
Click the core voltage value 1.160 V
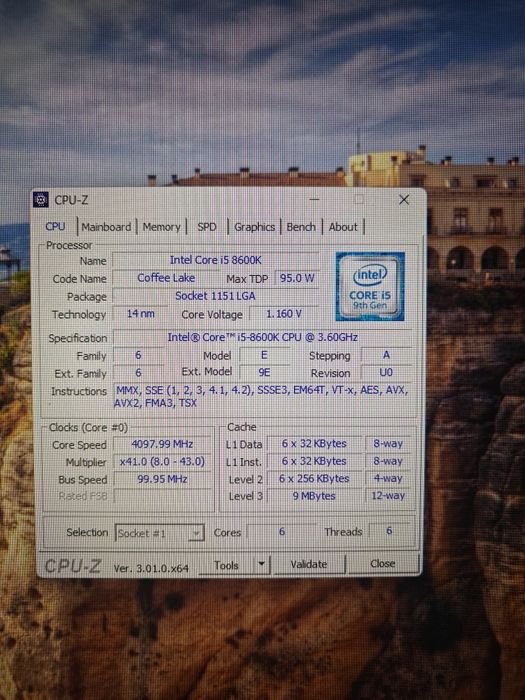(x=284, y=313)
